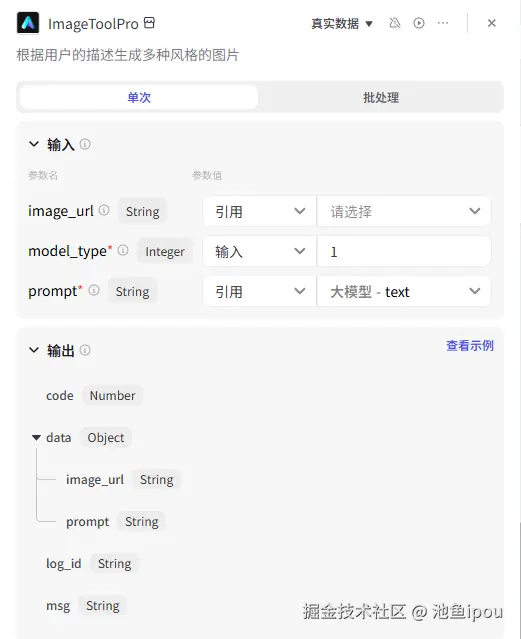Click the 参数名 column header

tap(43, 175)
